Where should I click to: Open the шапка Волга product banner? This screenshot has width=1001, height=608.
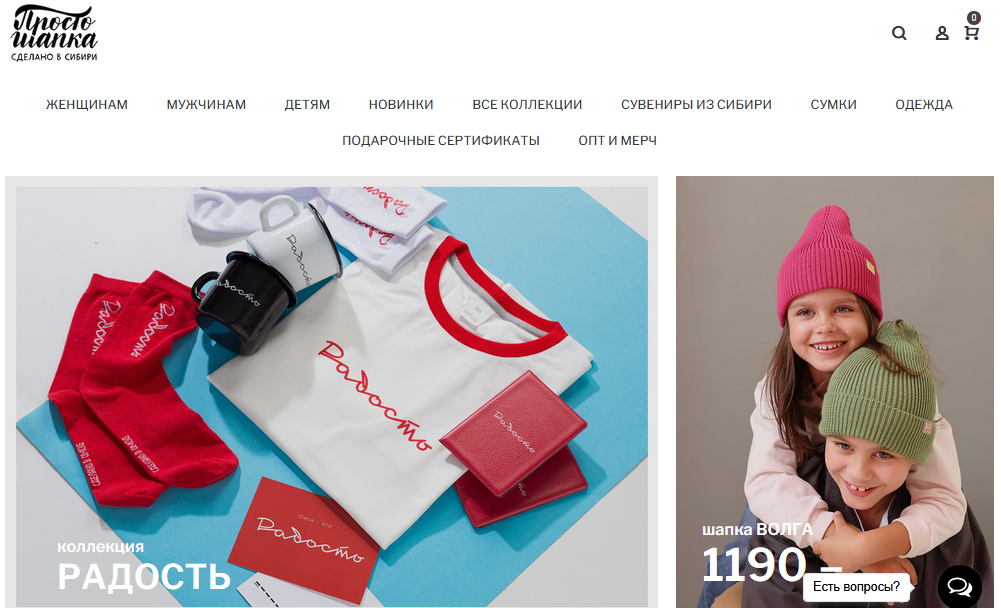click(x=835, y=392)
